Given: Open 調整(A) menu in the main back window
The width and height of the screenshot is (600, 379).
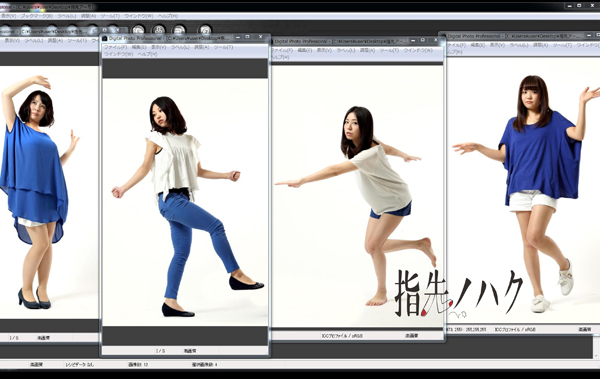Looking at the screenshot, I should point(88,16).
